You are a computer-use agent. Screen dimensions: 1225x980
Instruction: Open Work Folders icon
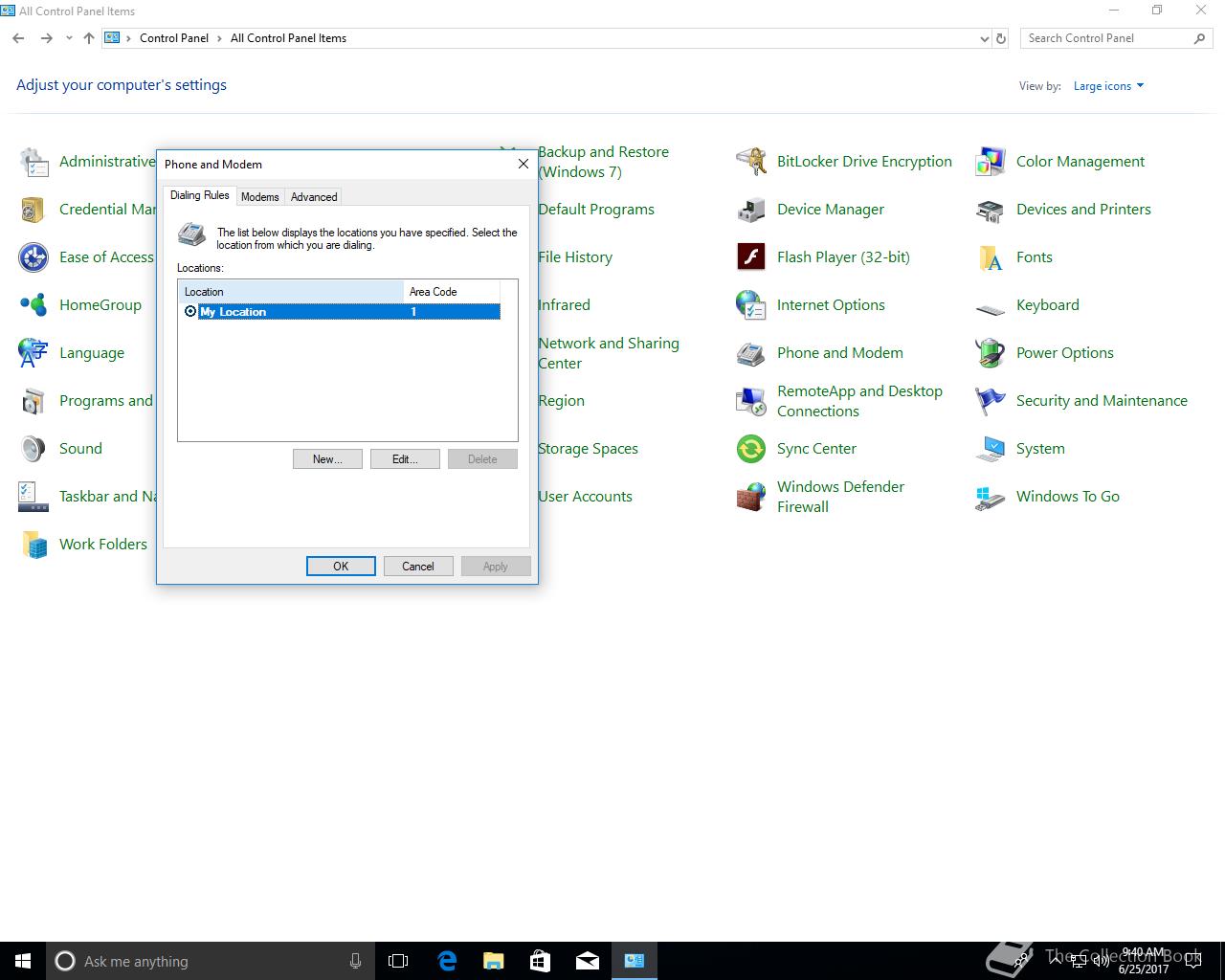(34, 545)
